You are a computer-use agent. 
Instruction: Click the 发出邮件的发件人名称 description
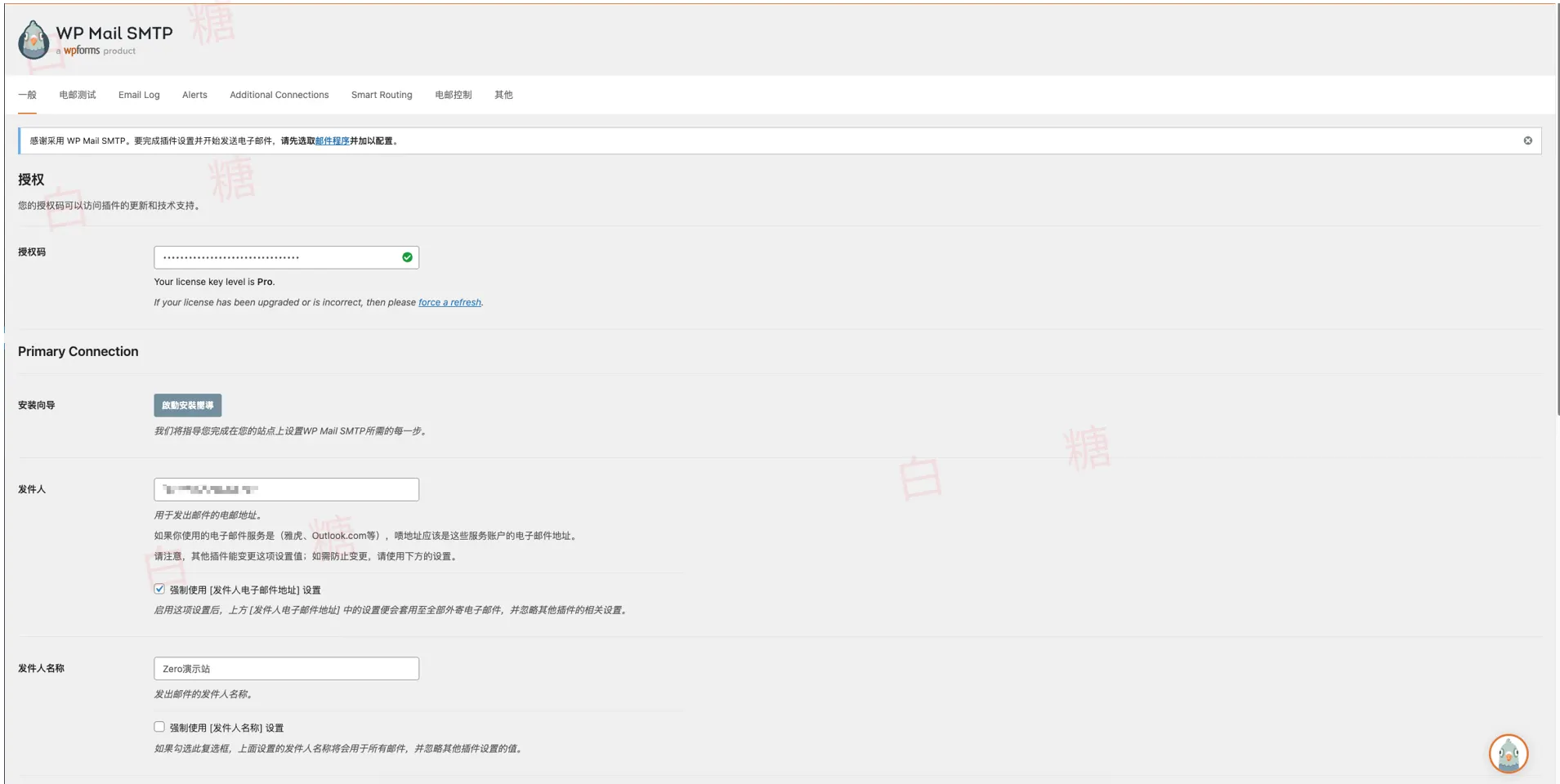[204, 694]
